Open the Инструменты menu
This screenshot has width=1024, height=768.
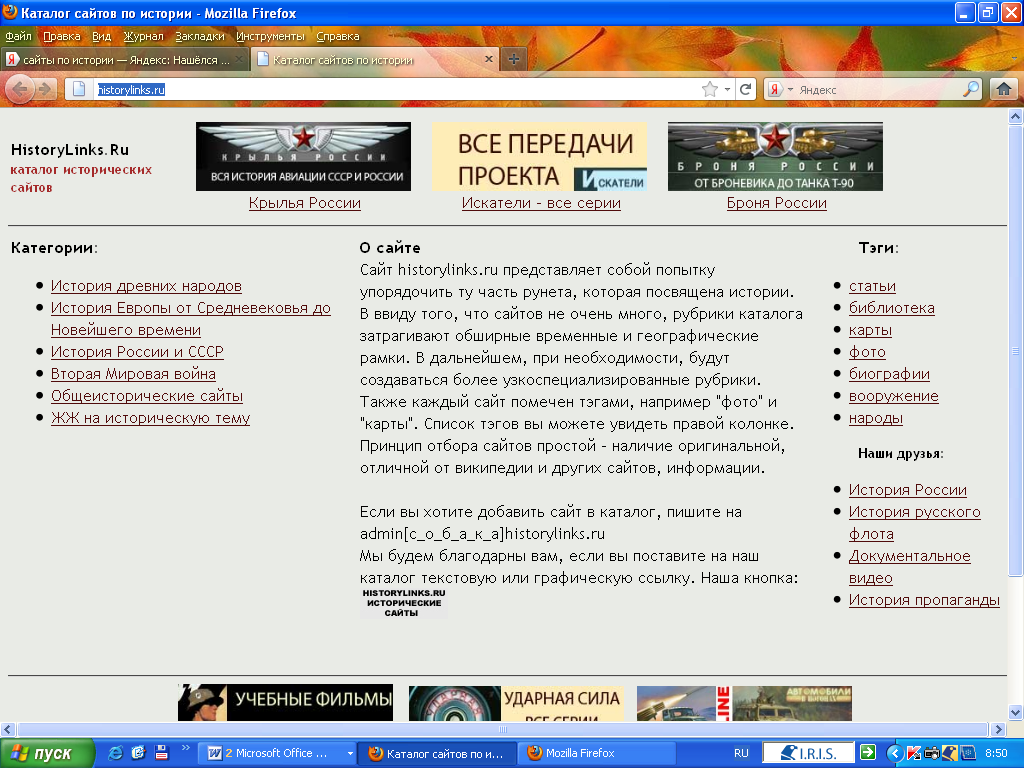(270, 36)
